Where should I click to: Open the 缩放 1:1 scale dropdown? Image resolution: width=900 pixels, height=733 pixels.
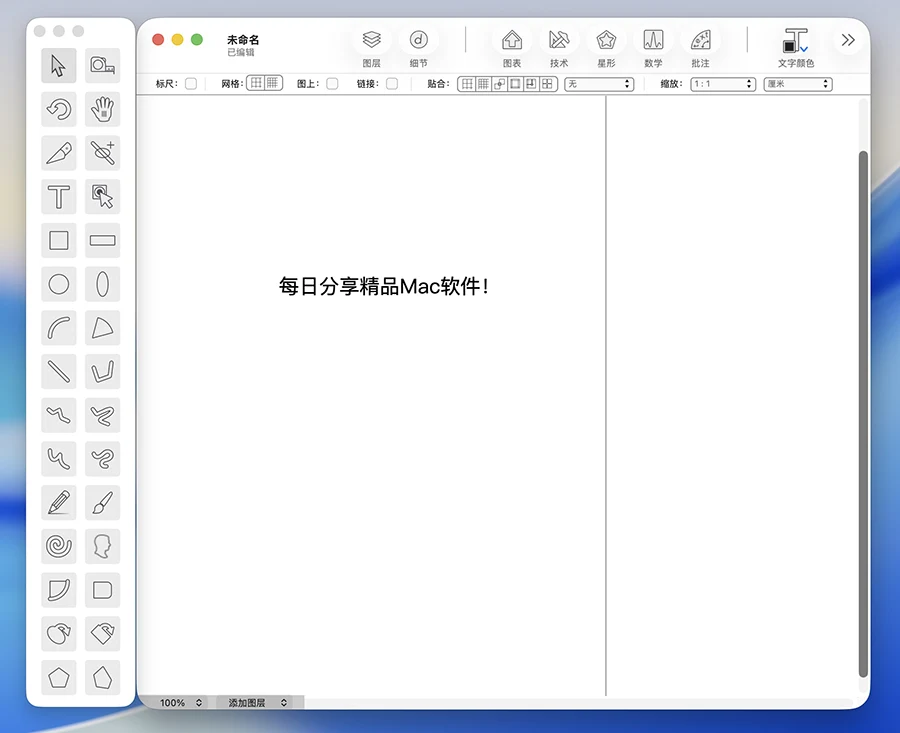[x=722, y=84]
